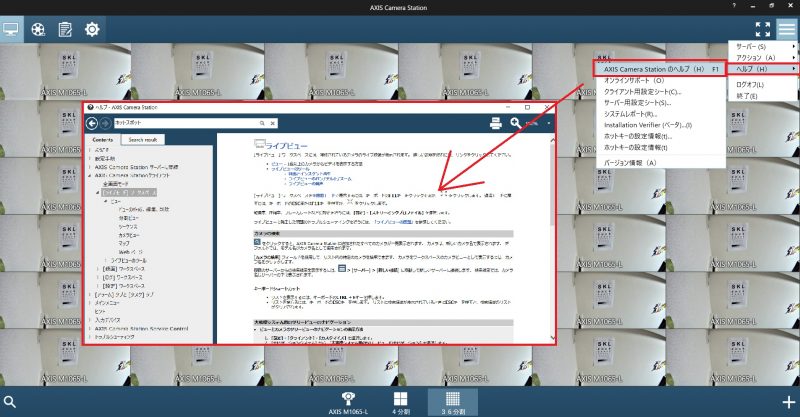800x417 pixels.
Task: Collapse AXIS Camera Station クライアント node
Action: [x=90, y=175]
